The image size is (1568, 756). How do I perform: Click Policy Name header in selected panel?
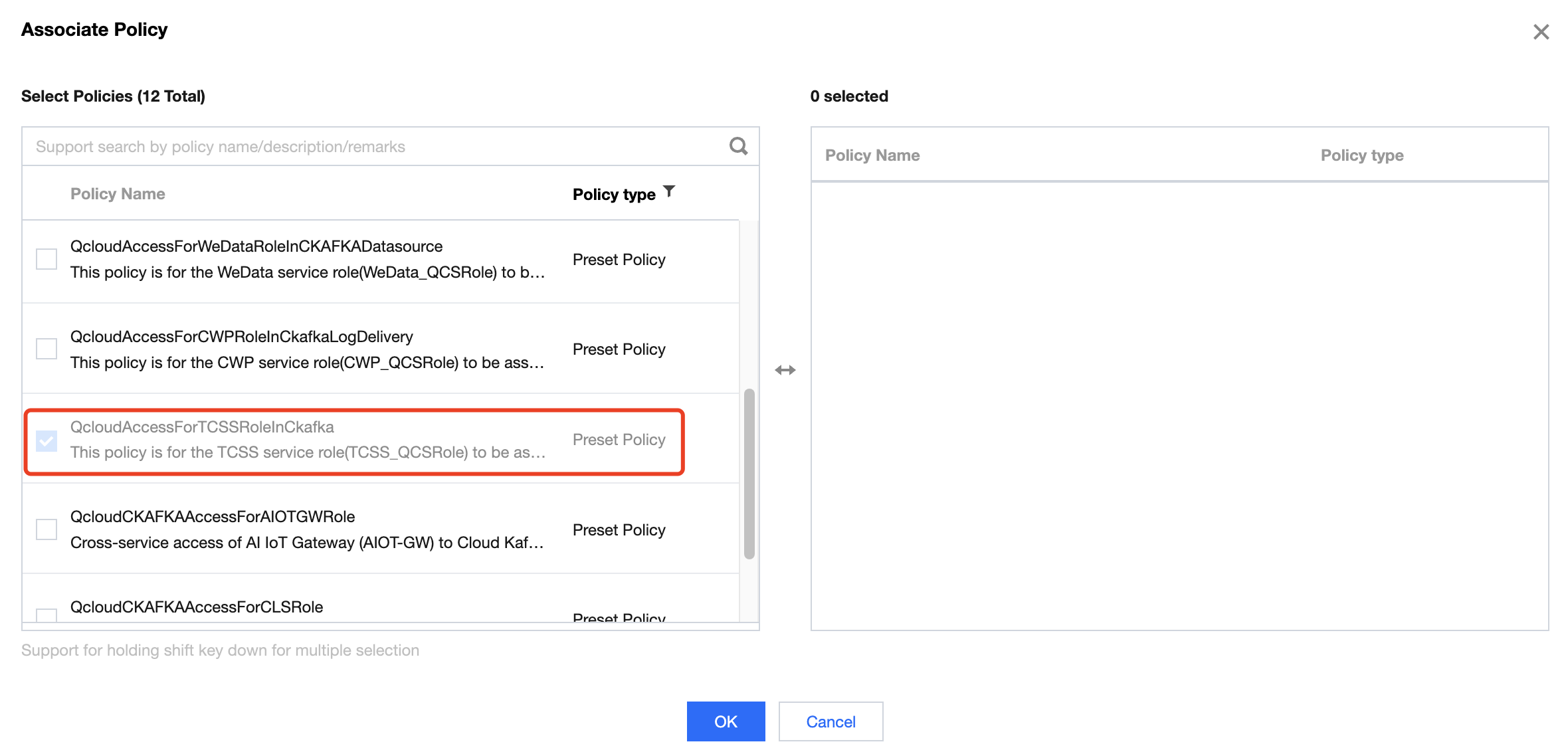(x=872, y=155)
